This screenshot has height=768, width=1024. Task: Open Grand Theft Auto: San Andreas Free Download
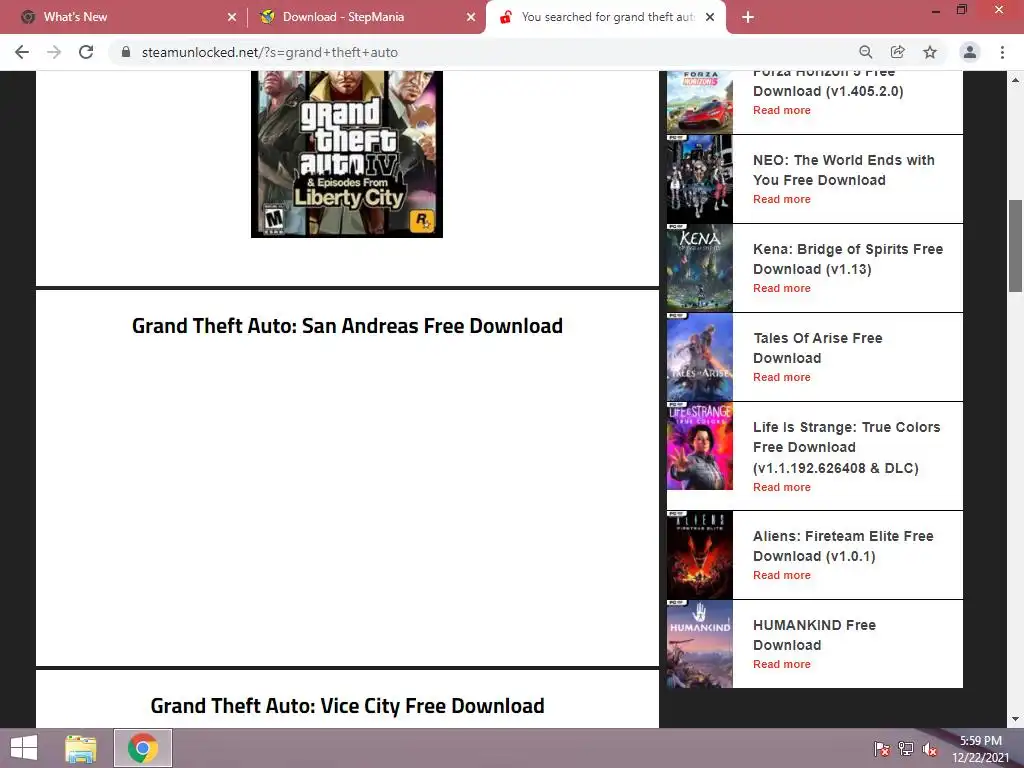347,325
